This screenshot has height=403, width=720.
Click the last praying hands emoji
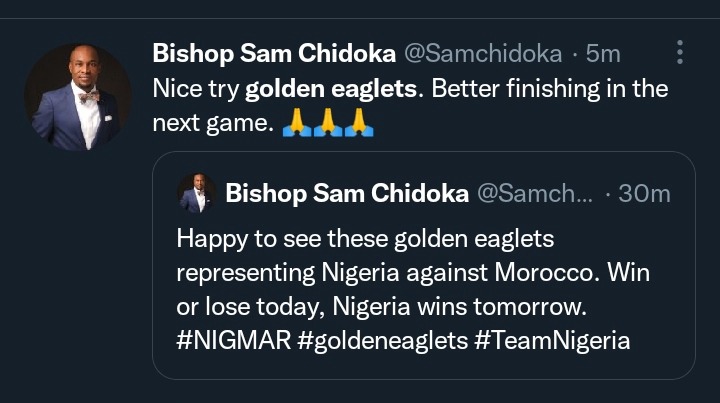pyautogui.click(x=358, y=124)
